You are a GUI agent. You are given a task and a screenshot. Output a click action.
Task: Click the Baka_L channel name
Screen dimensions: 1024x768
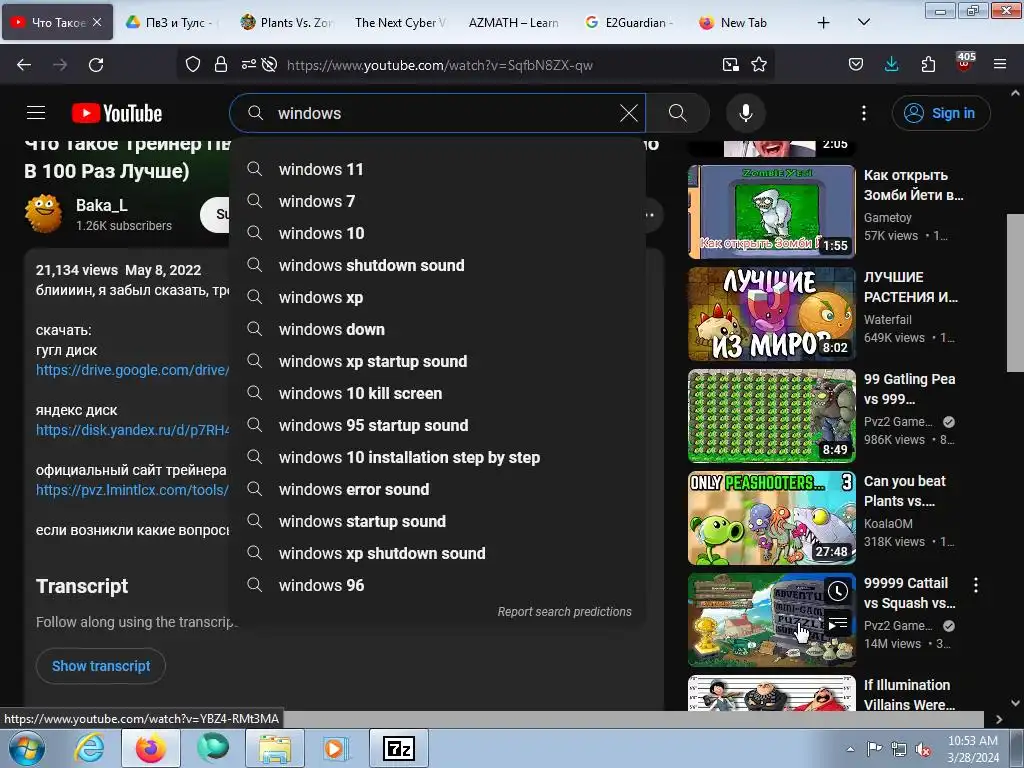coord(102,205)
